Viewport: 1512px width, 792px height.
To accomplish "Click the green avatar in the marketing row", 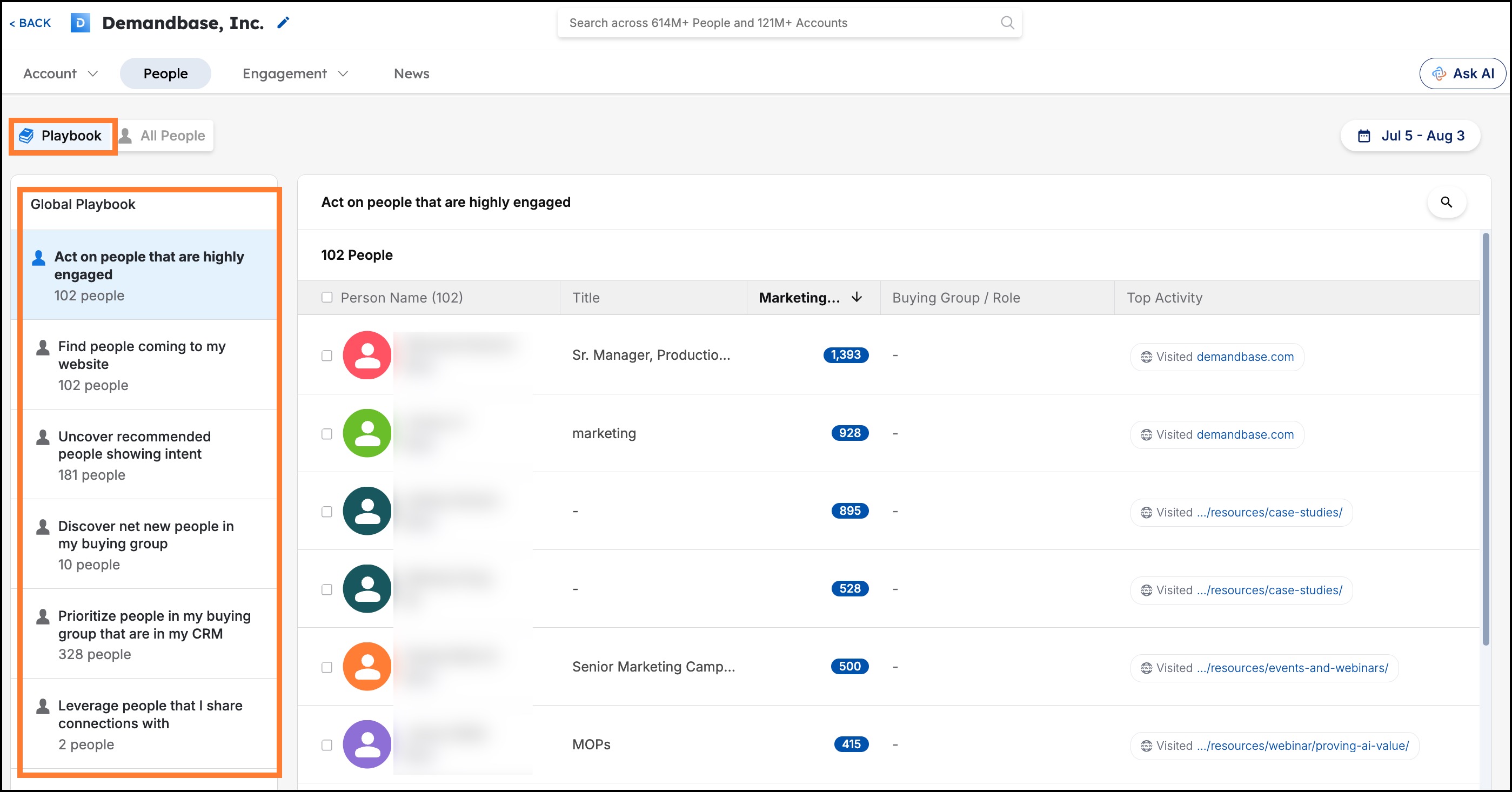I will coord(367,433).
